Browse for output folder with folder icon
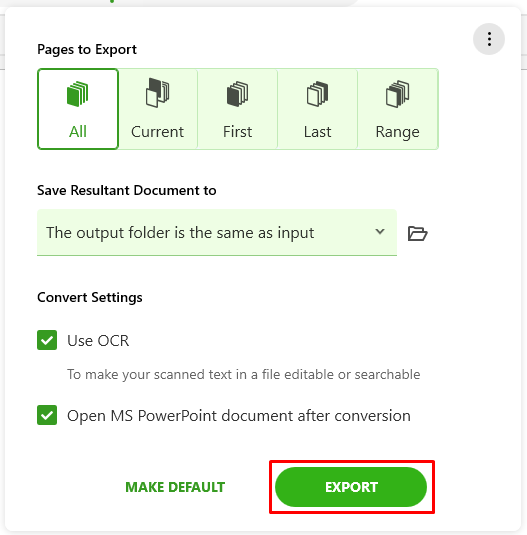The image size is (527, 535). tap(418, 233)
